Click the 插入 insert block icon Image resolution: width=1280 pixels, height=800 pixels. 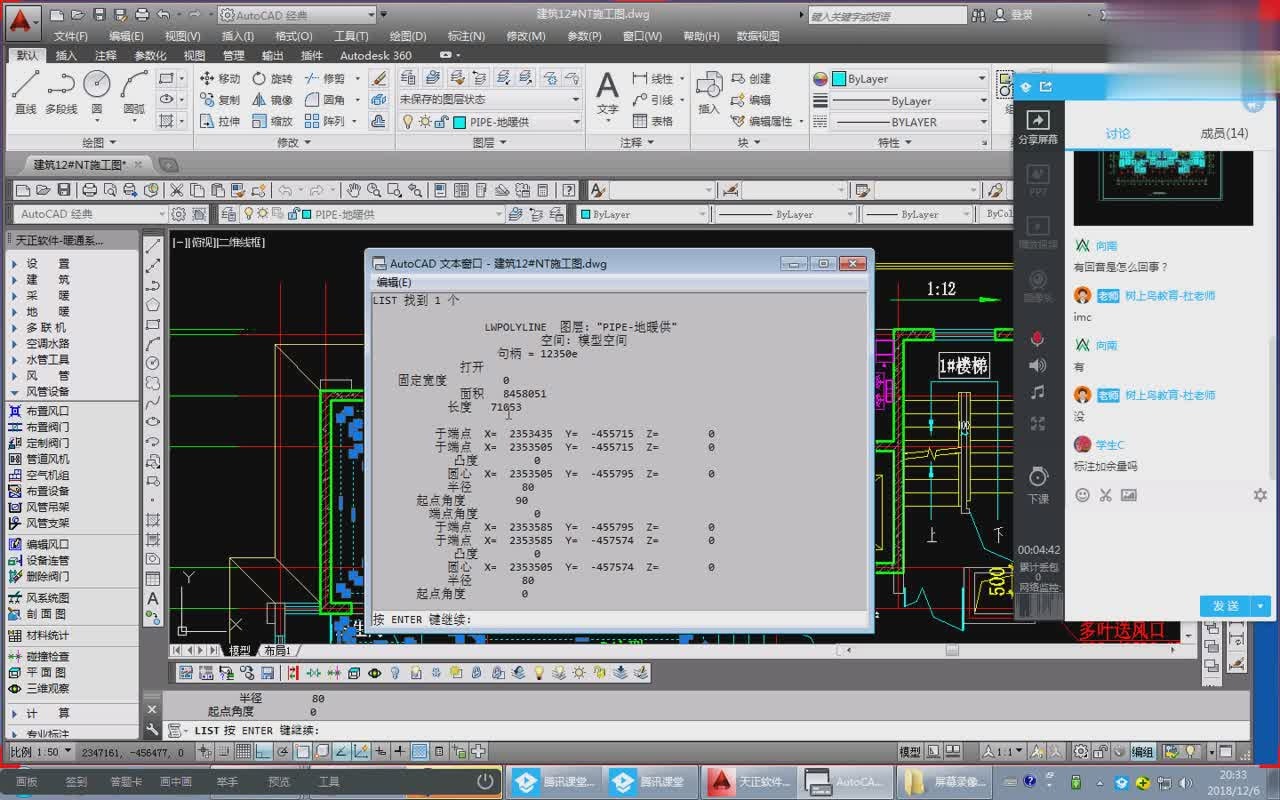tap(709, 93)
